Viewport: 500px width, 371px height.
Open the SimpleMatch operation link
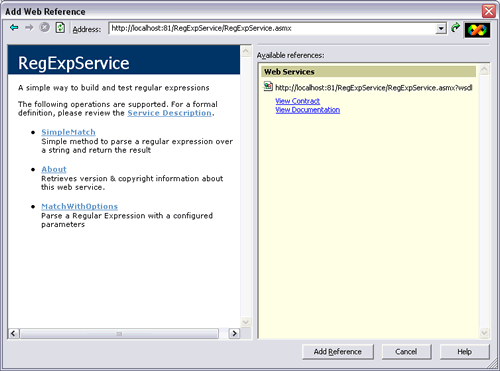[68, 132]
